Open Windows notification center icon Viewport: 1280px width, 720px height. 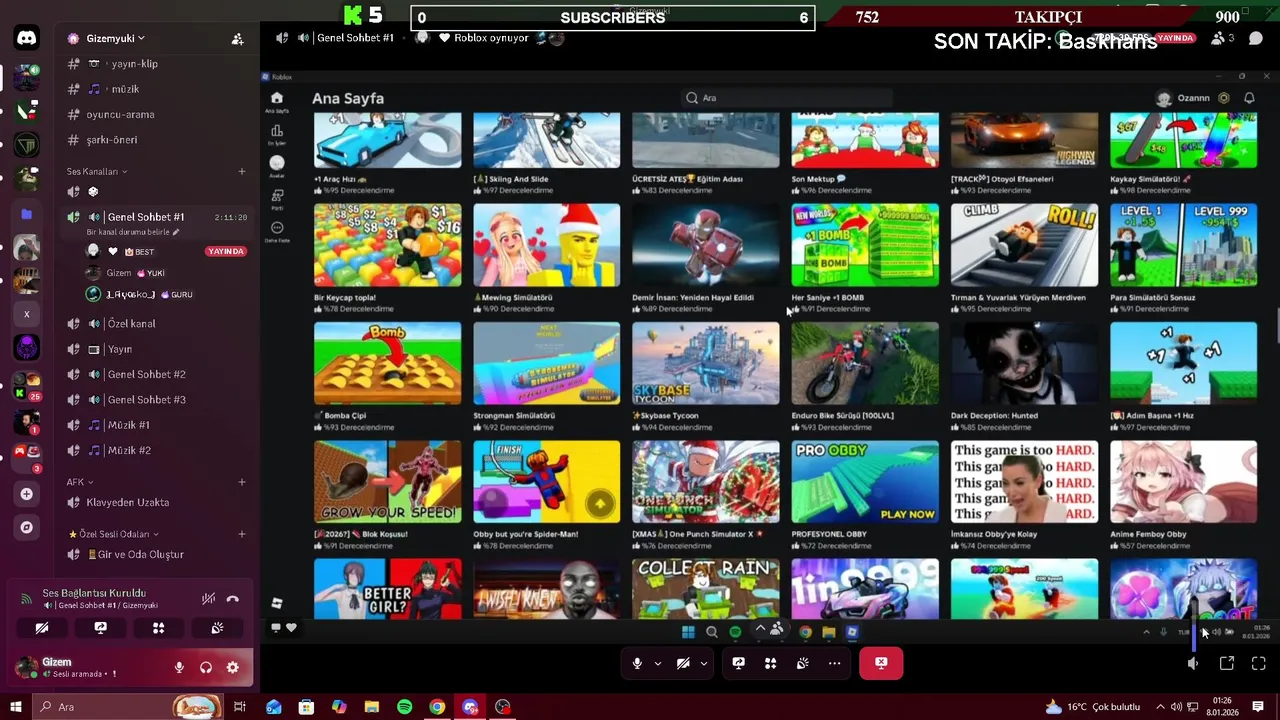[1258, 707]
